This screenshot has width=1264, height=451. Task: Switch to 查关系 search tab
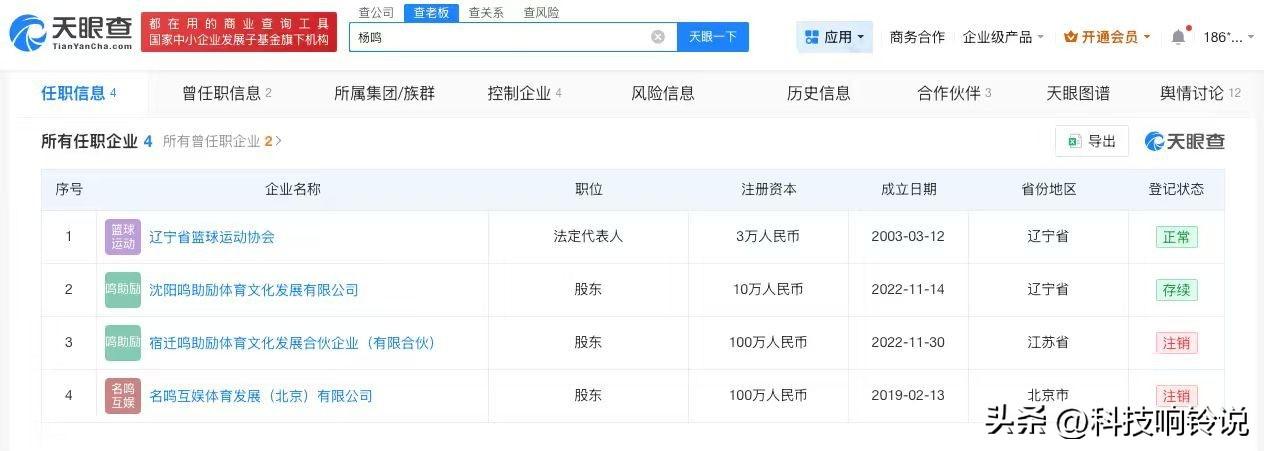click(486, 13)
